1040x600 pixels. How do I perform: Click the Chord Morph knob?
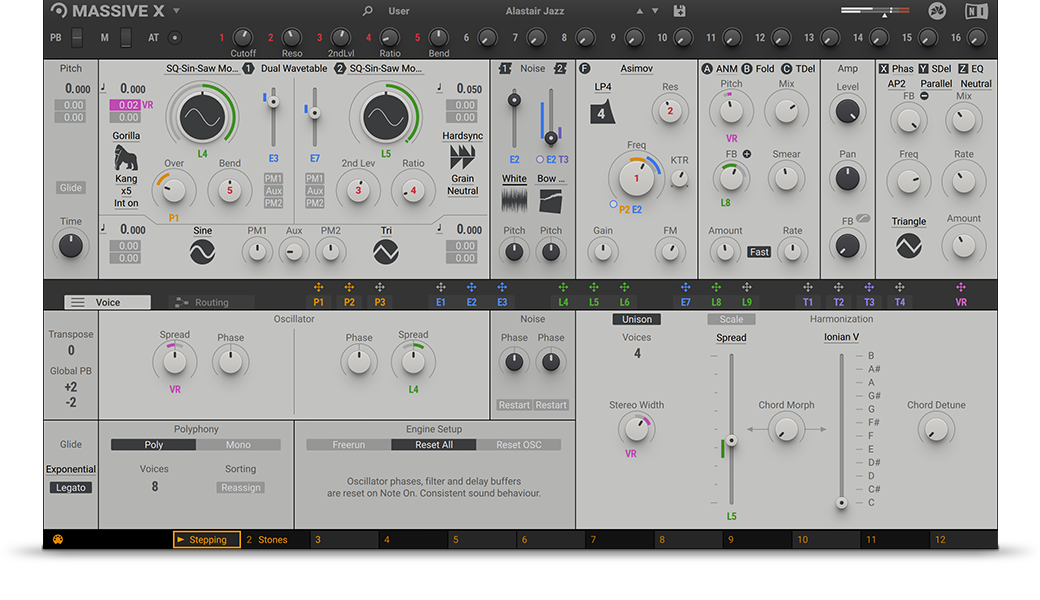[786, 430]
